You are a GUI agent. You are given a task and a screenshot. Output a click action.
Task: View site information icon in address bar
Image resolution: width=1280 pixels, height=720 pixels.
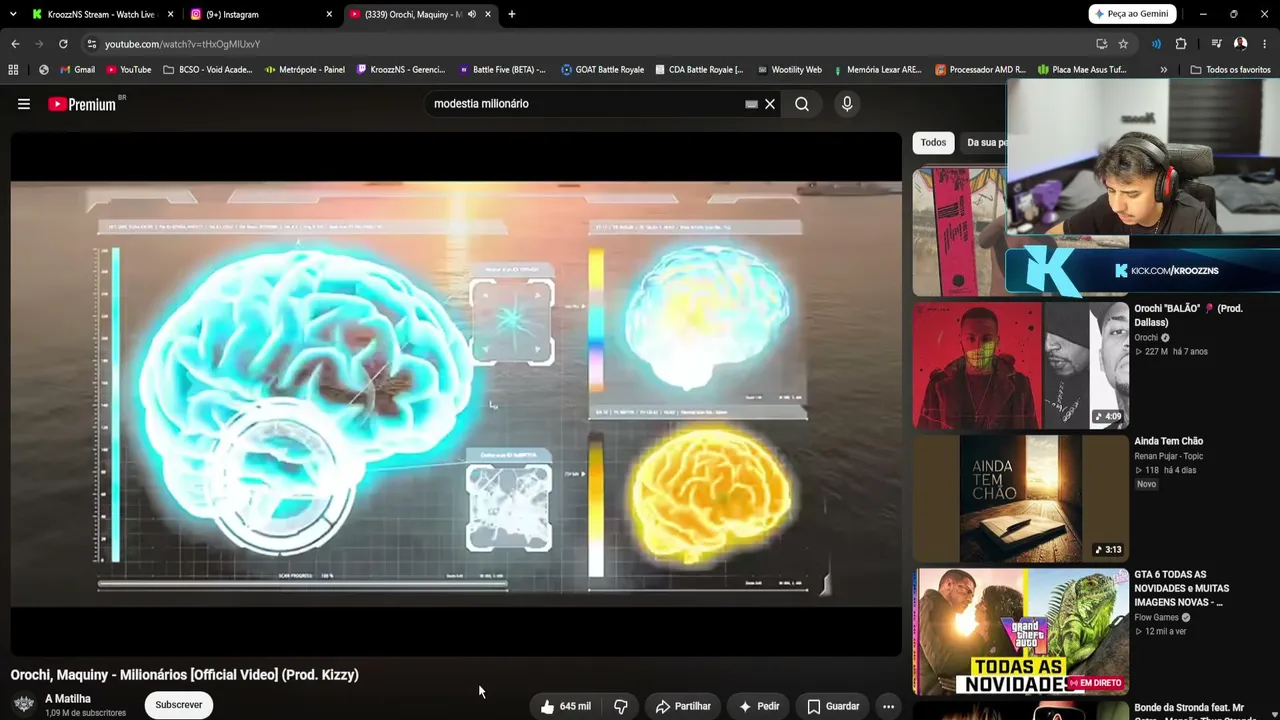pos(91,44)
